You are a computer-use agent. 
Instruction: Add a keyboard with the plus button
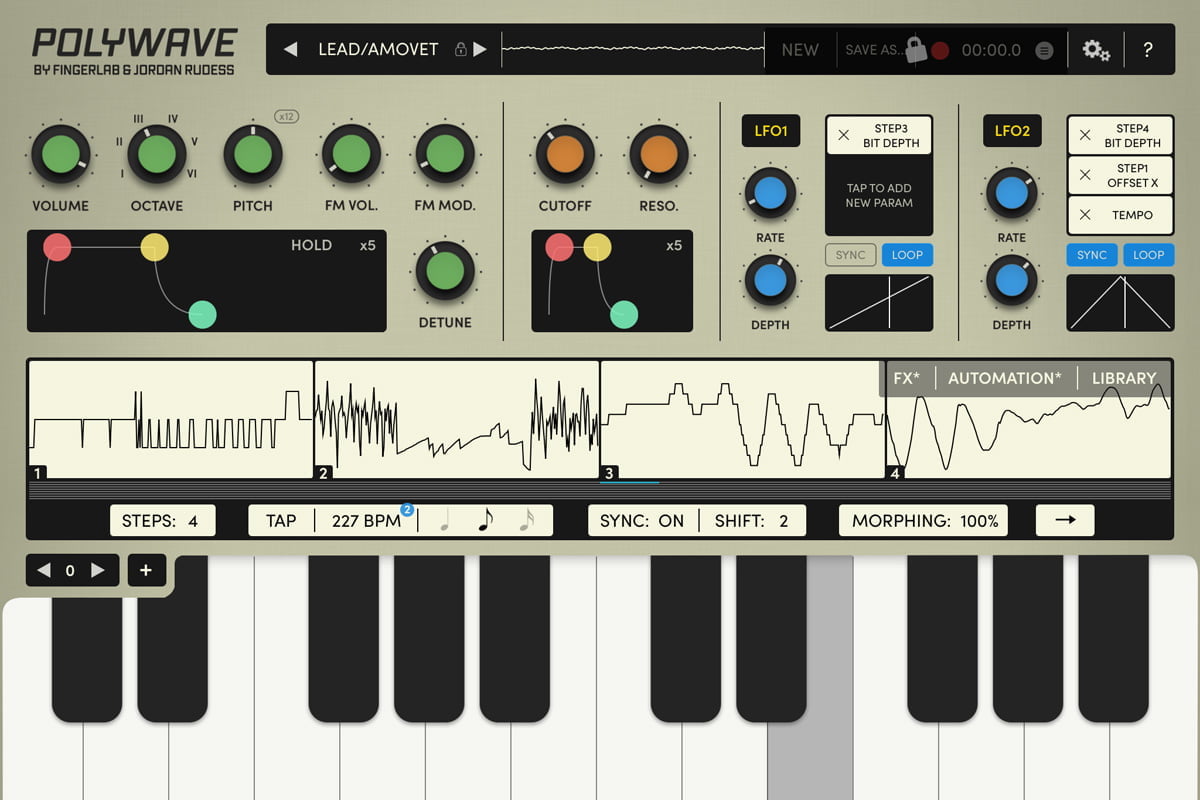(x=146, y=570)
